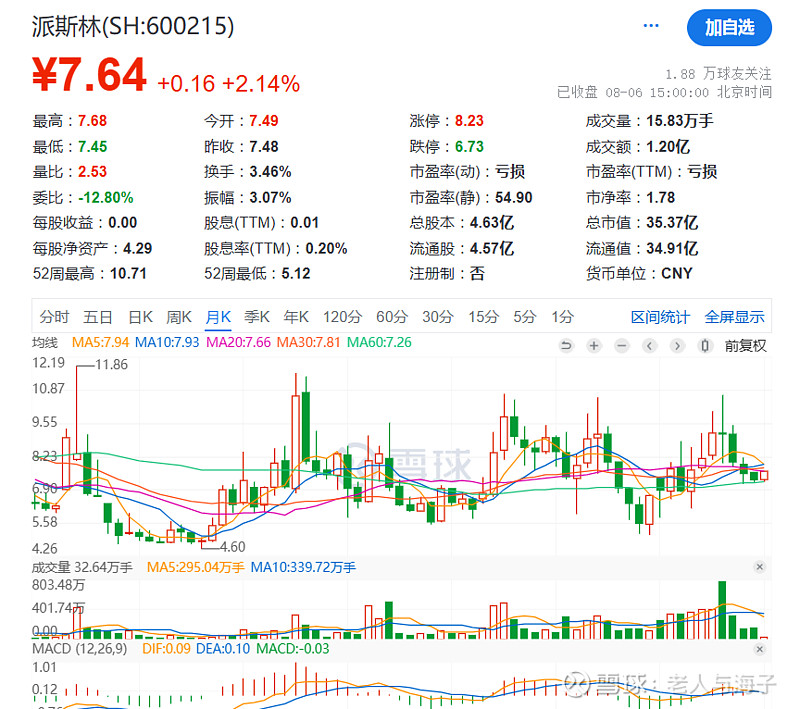Click the 跌停 value 6.73
The height and width of the screenshot is (709, 800).
[469, 147]
